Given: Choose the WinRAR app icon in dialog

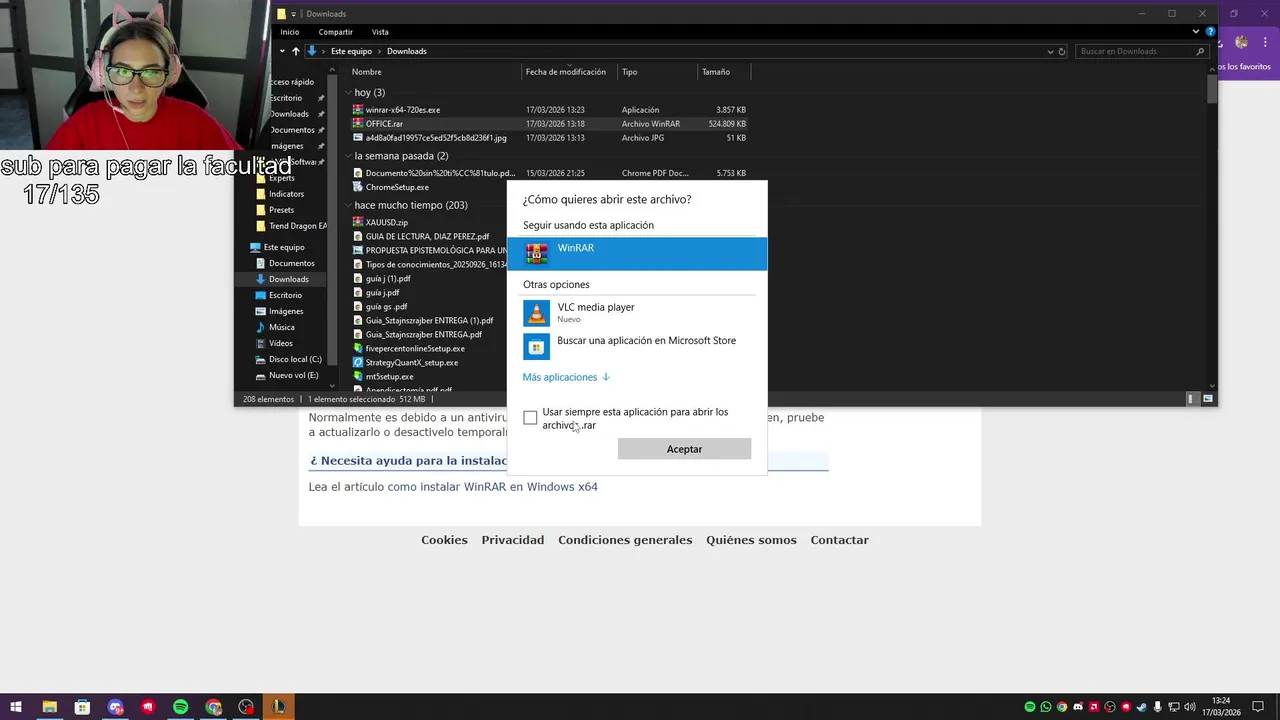Looking at the screenshot, I should point(537,254).
